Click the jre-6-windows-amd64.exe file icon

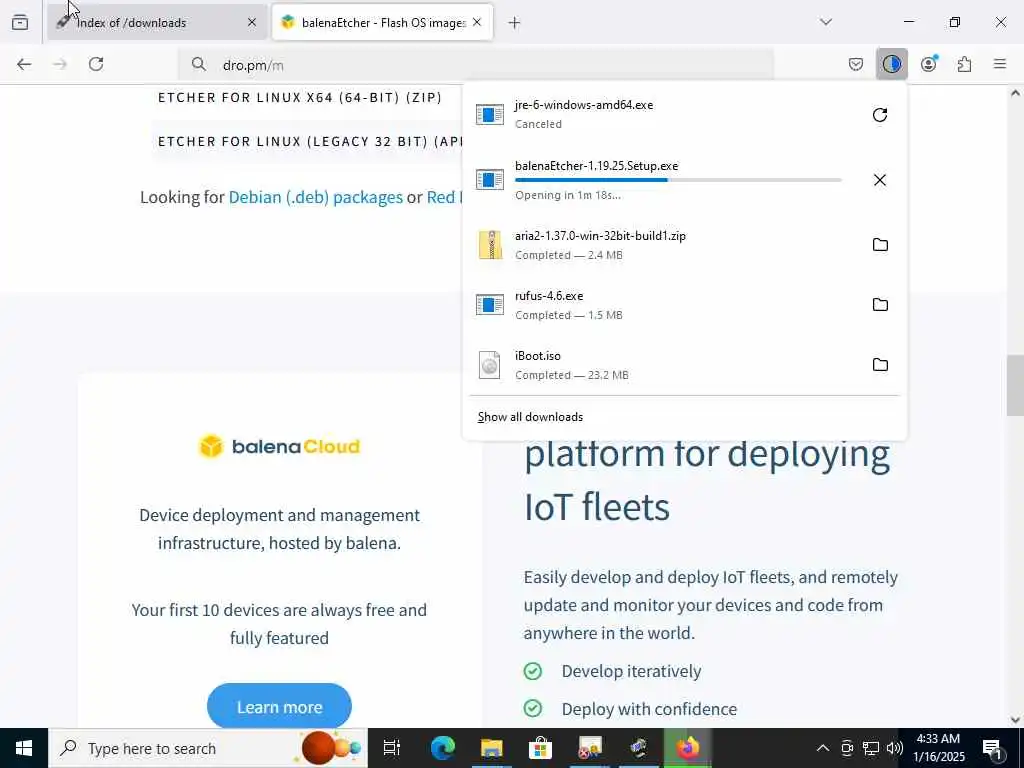[490, 115]
